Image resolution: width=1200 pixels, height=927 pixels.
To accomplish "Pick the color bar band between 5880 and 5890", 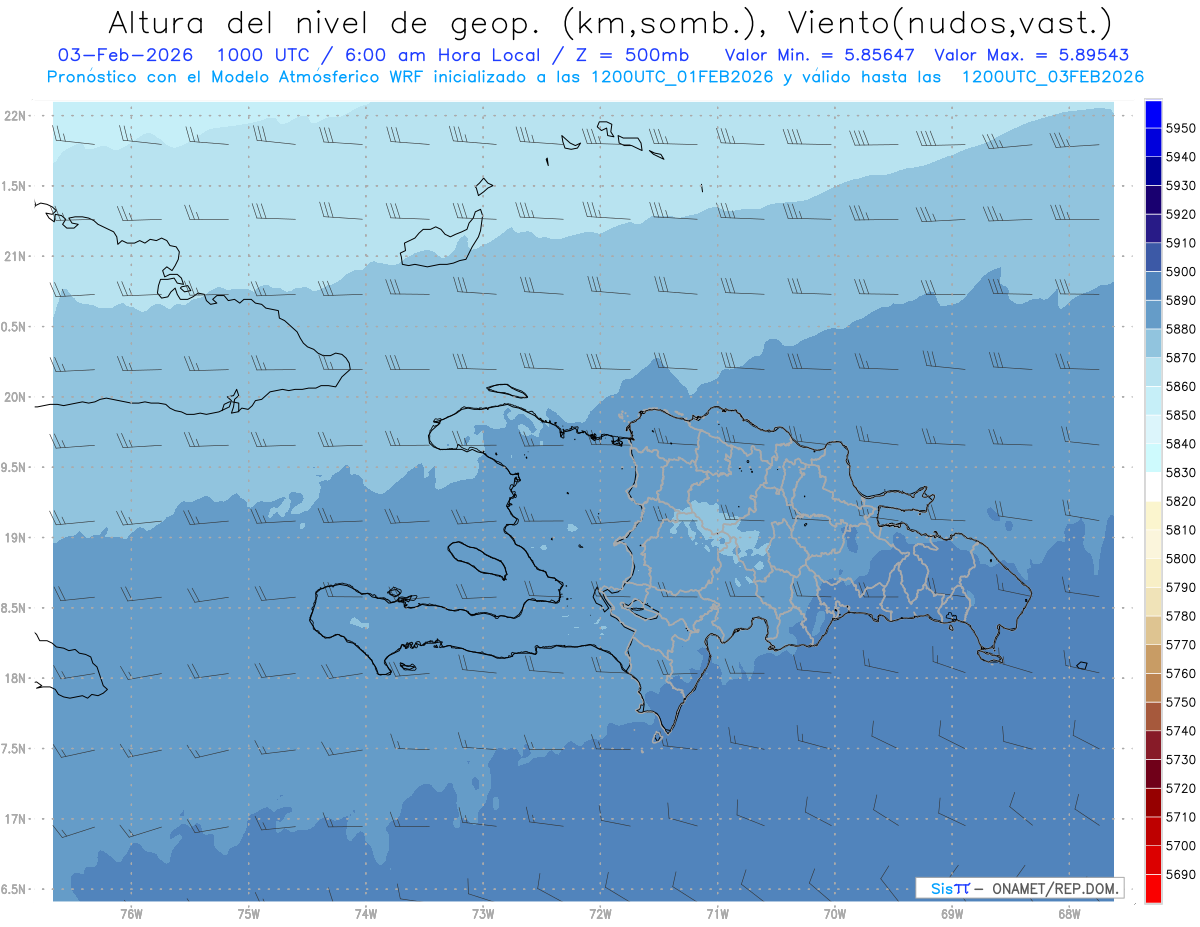I will pyautogui.click(x=1152, y=314).
